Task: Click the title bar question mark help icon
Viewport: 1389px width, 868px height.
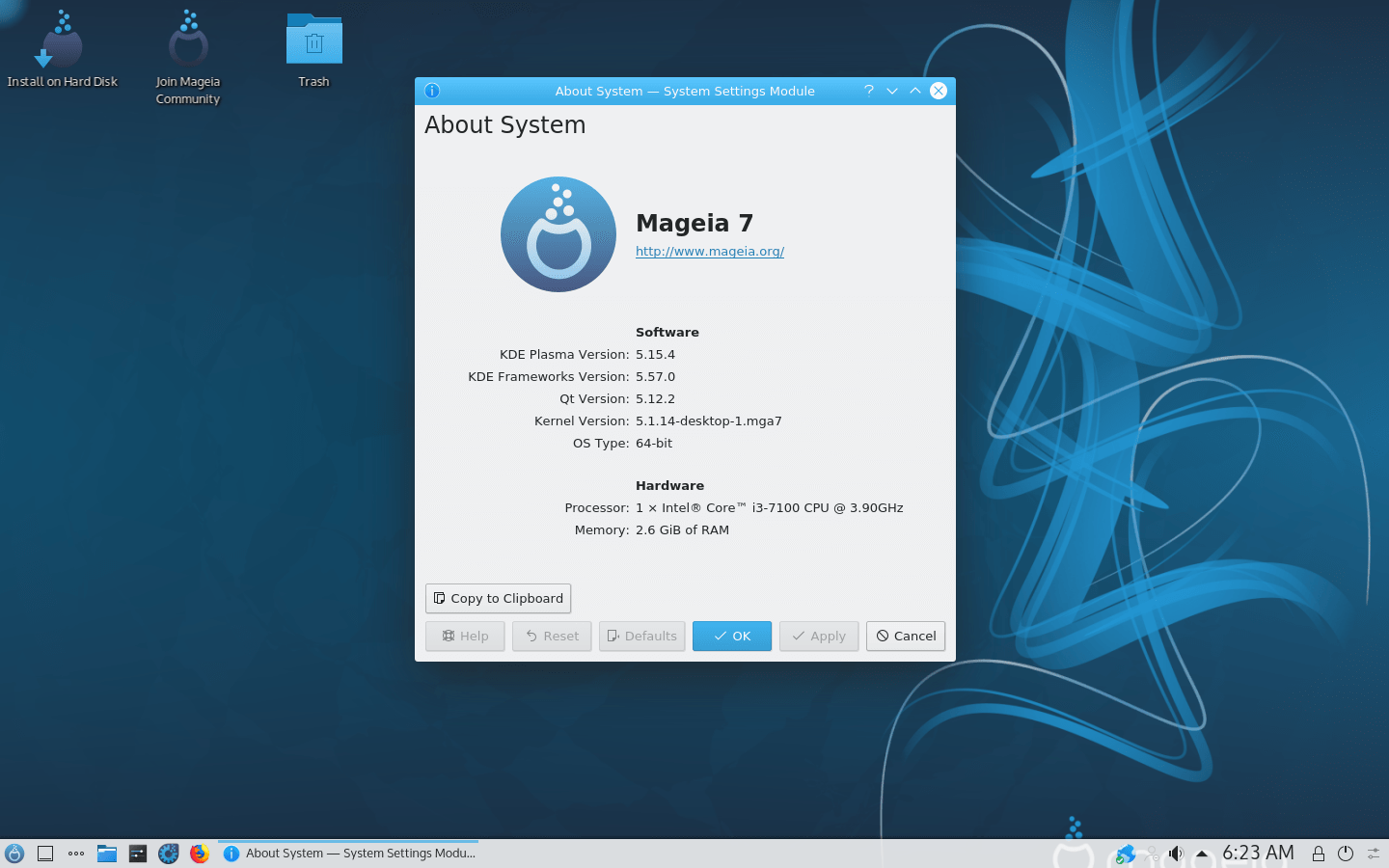Action: point(869,91)
